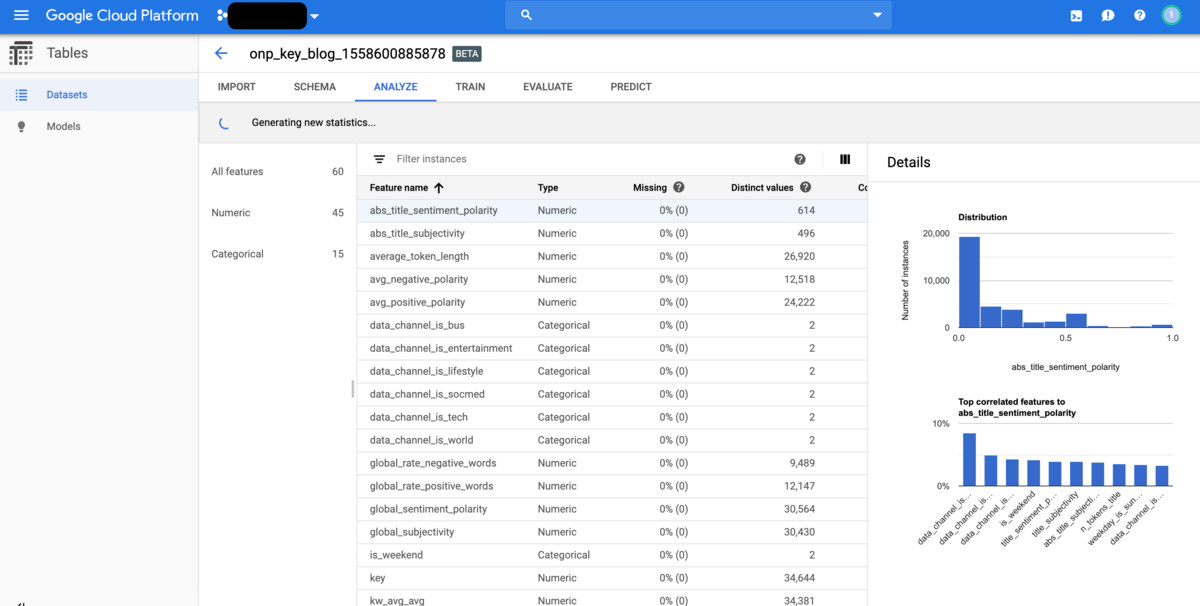Open the project dropdown arrow
The height and width of the screenshot is (606, 1200).
click(315, 17)
